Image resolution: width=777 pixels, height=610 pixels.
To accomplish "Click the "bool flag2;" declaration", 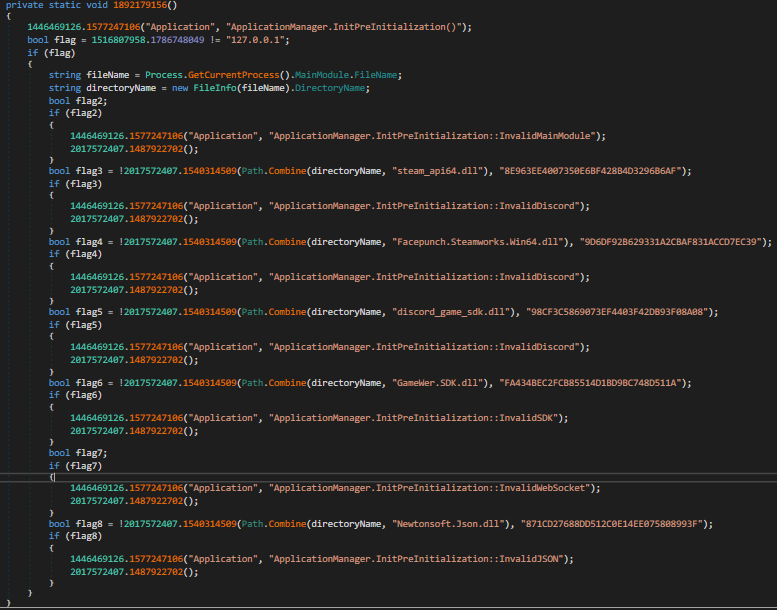I will pyautogui.click(x=78, y=101).
